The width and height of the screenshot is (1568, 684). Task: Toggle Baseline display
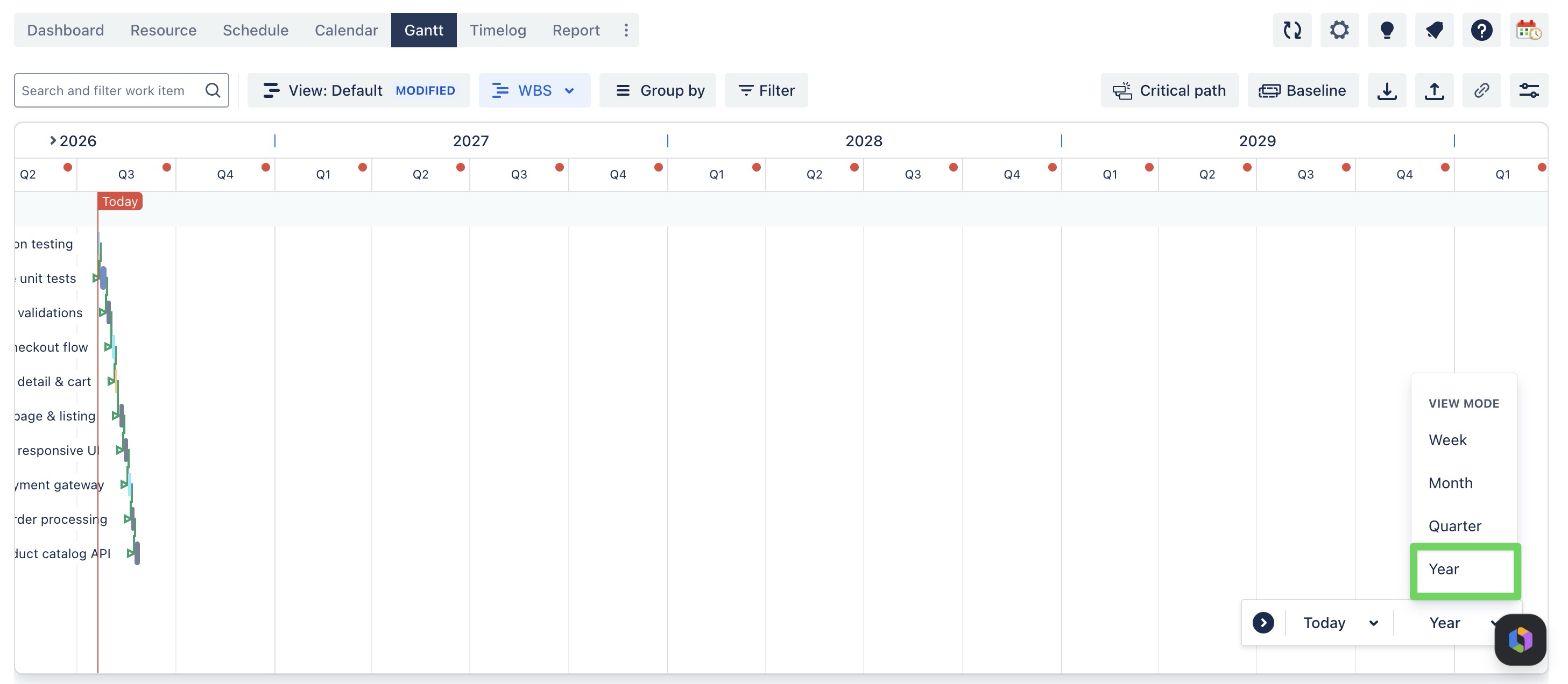coord(1303,90)
